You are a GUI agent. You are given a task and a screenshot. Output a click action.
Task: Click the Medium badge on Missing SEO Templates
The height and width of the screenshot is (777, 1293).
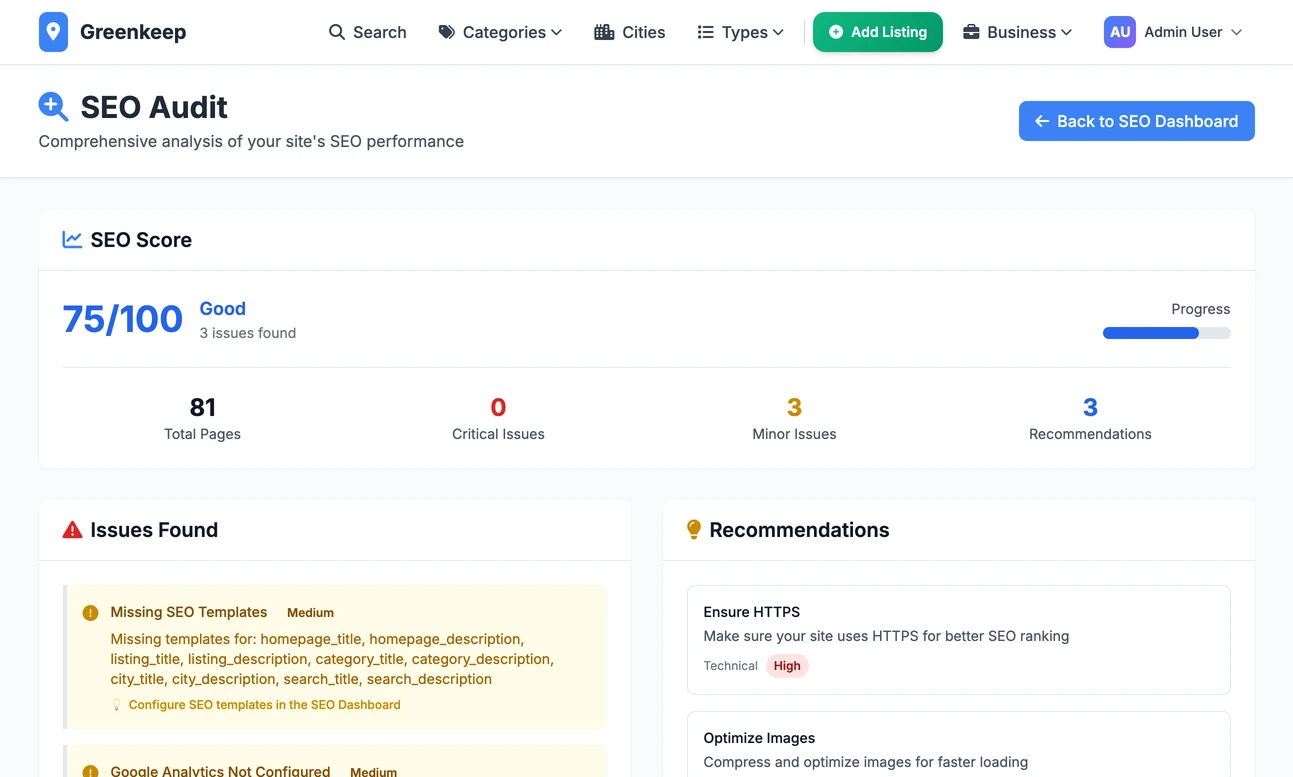point(310,613)
